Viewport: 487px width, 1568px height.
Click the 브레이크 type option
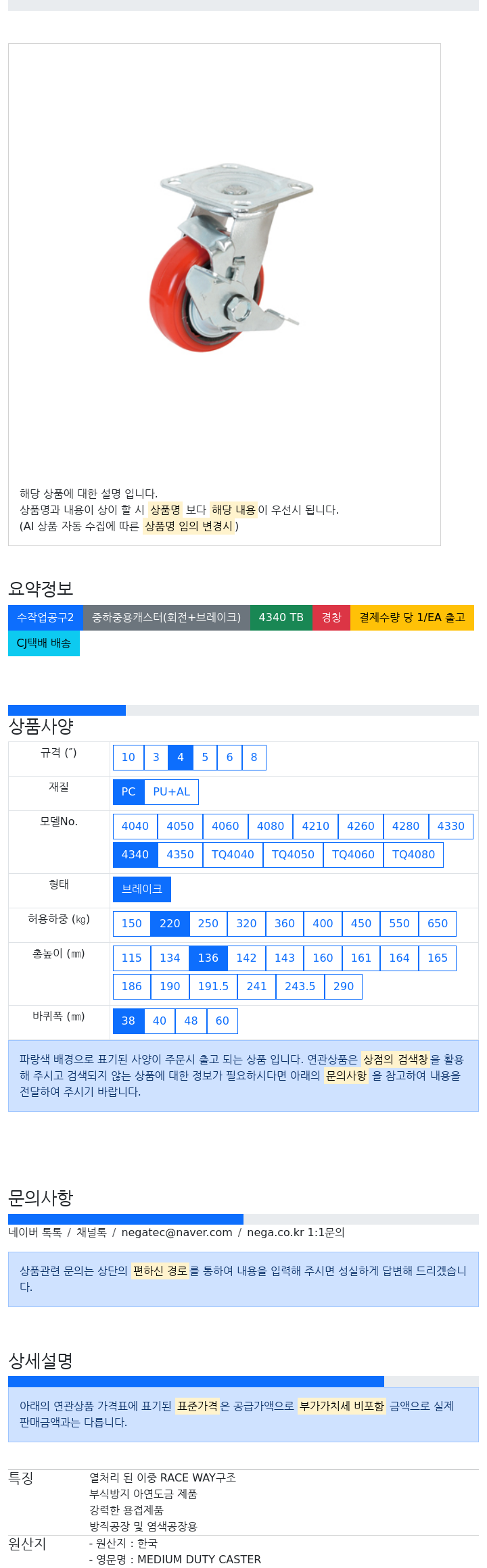point(142,889)
